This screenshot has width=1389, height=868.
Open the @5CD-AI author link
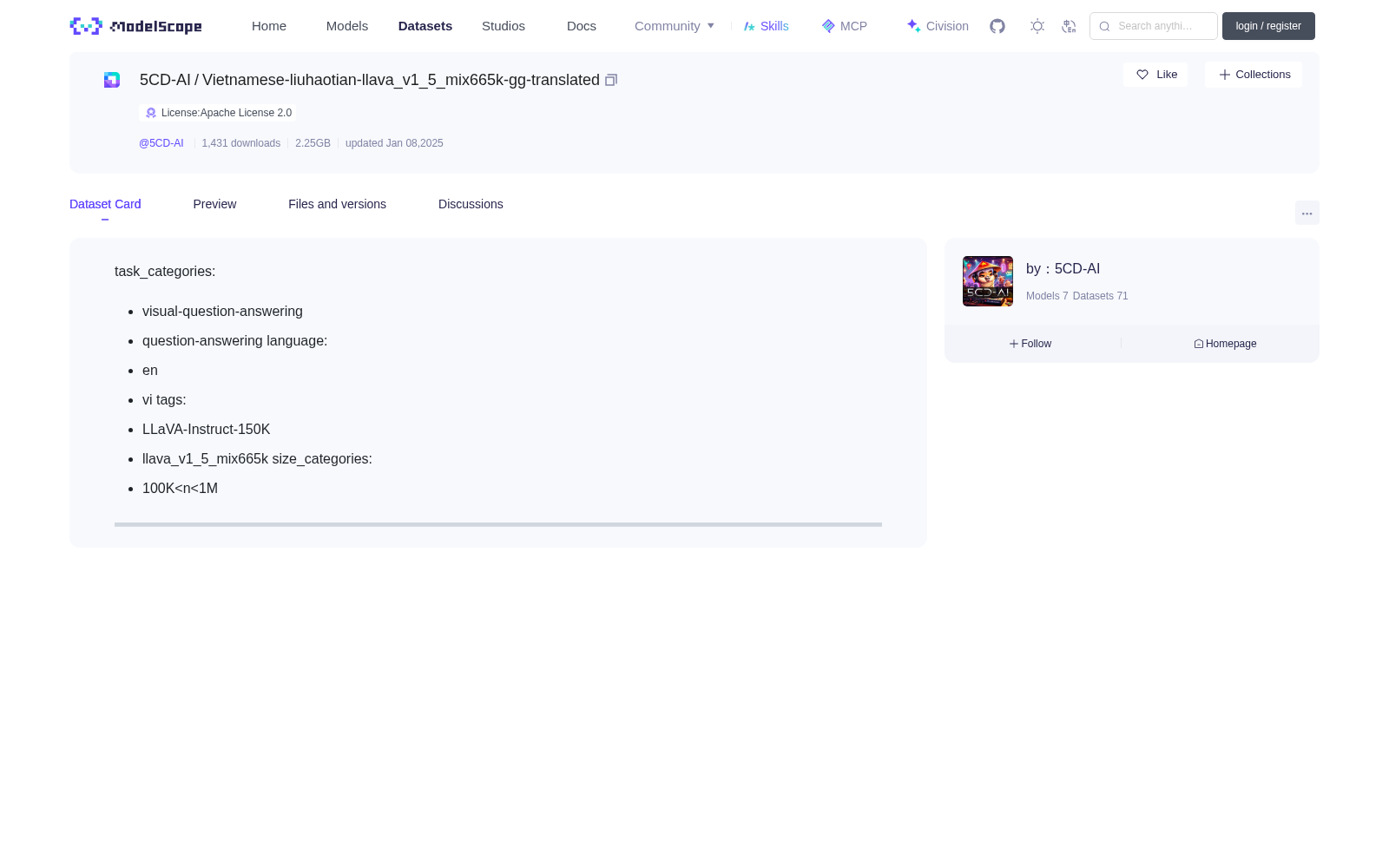161,143
